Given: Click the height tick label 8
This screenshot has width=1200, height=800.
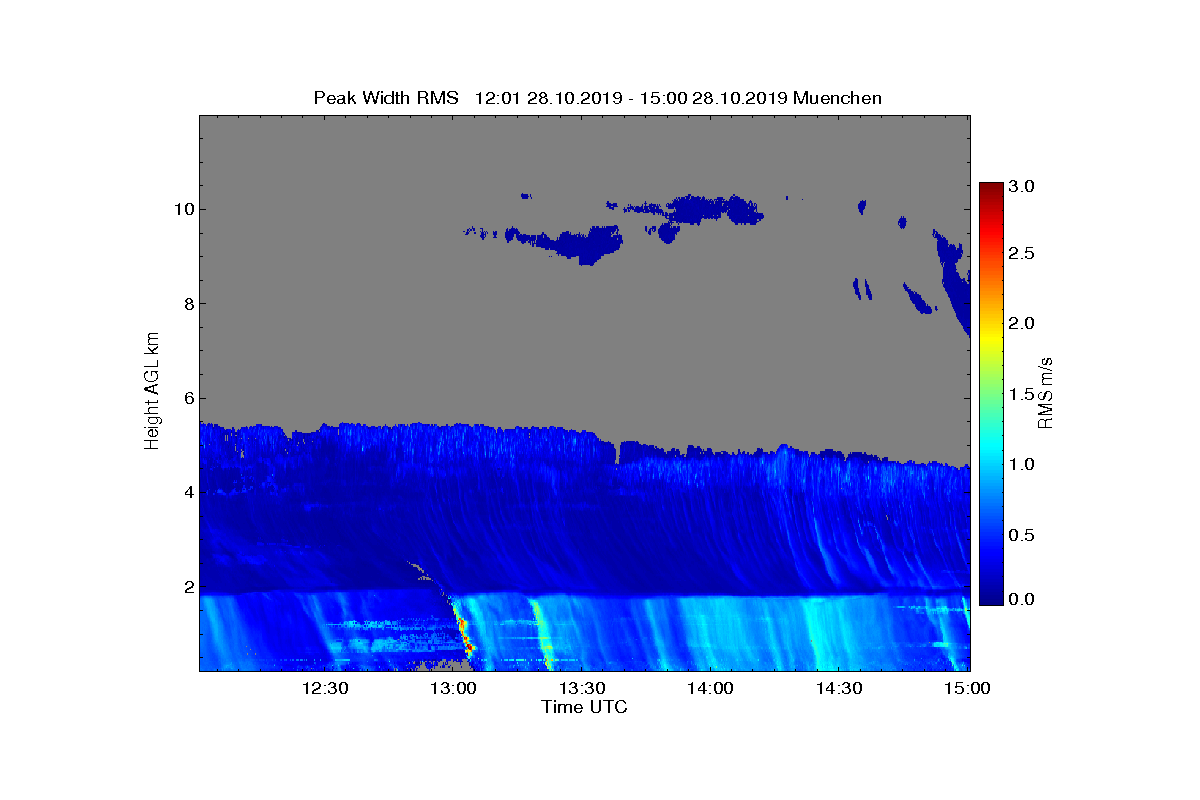Looking at the screenshot, I should [188, 304].
